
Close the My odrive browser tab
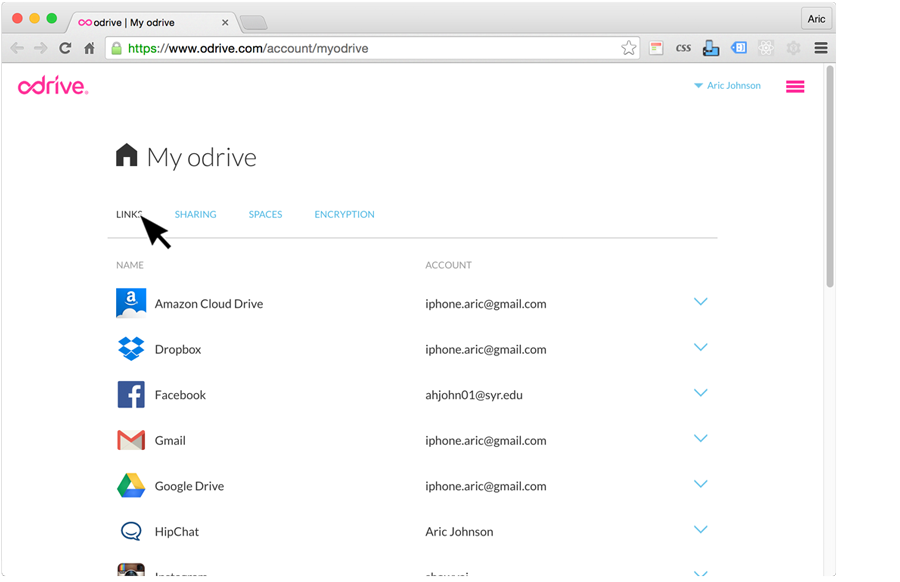(225, 22)
